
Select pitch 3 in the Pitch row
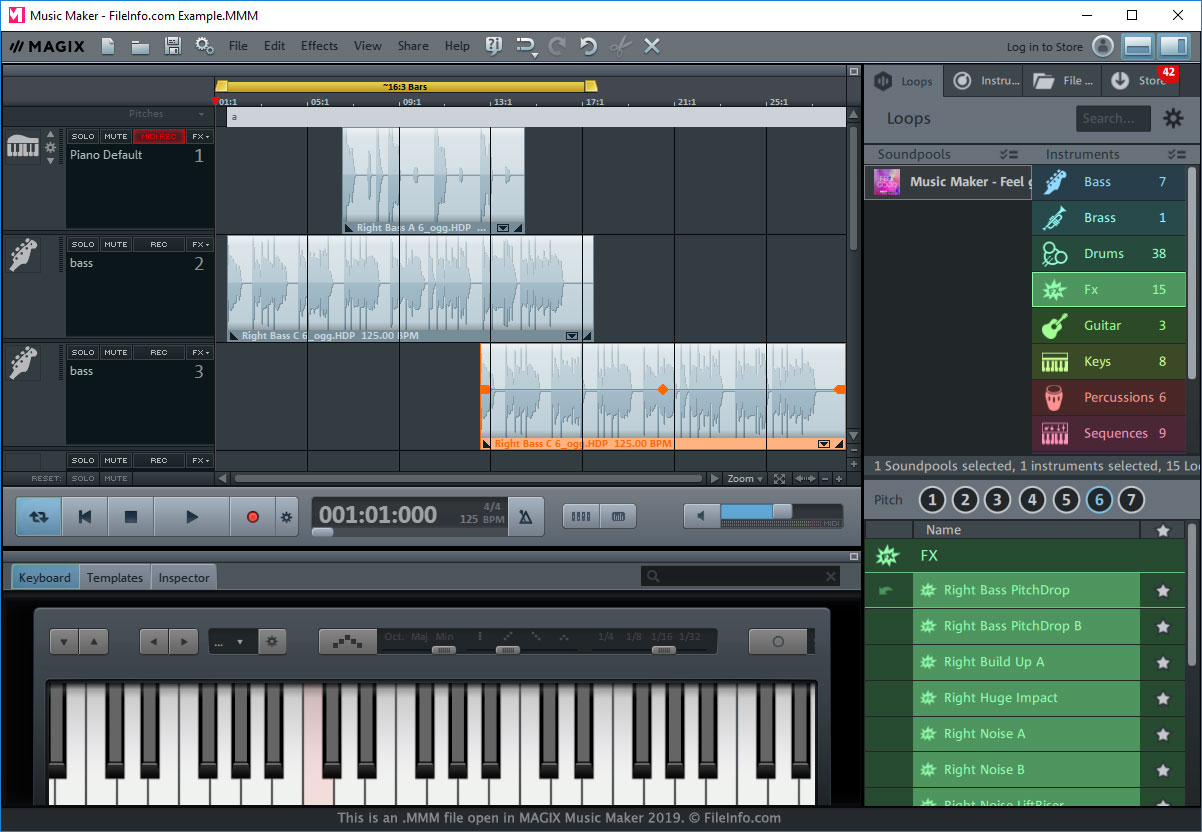point(998,500)
